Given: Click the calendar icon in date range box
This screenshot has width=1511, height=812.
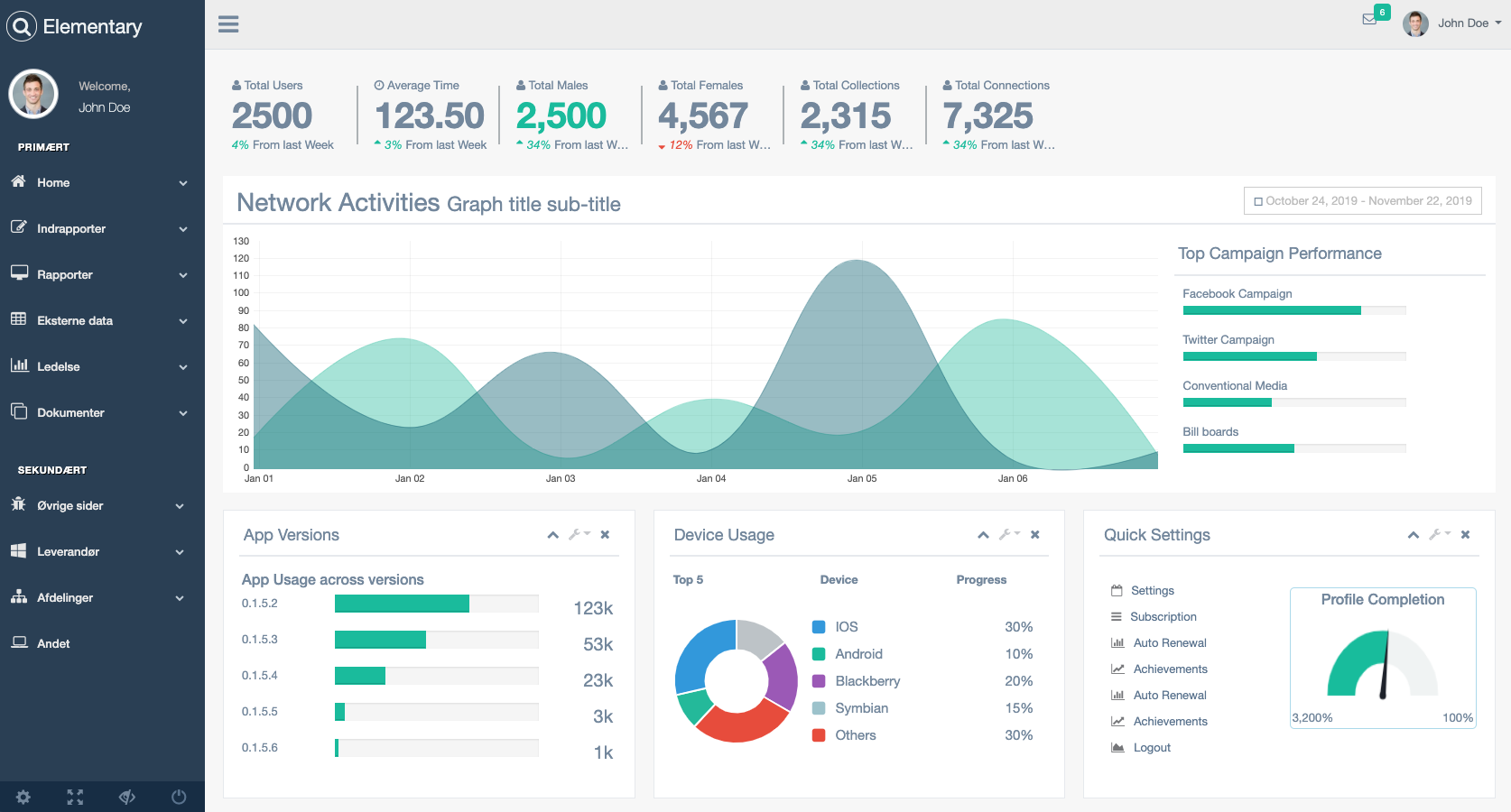Looking at the screenshot, I should (x=1258, y=201).
